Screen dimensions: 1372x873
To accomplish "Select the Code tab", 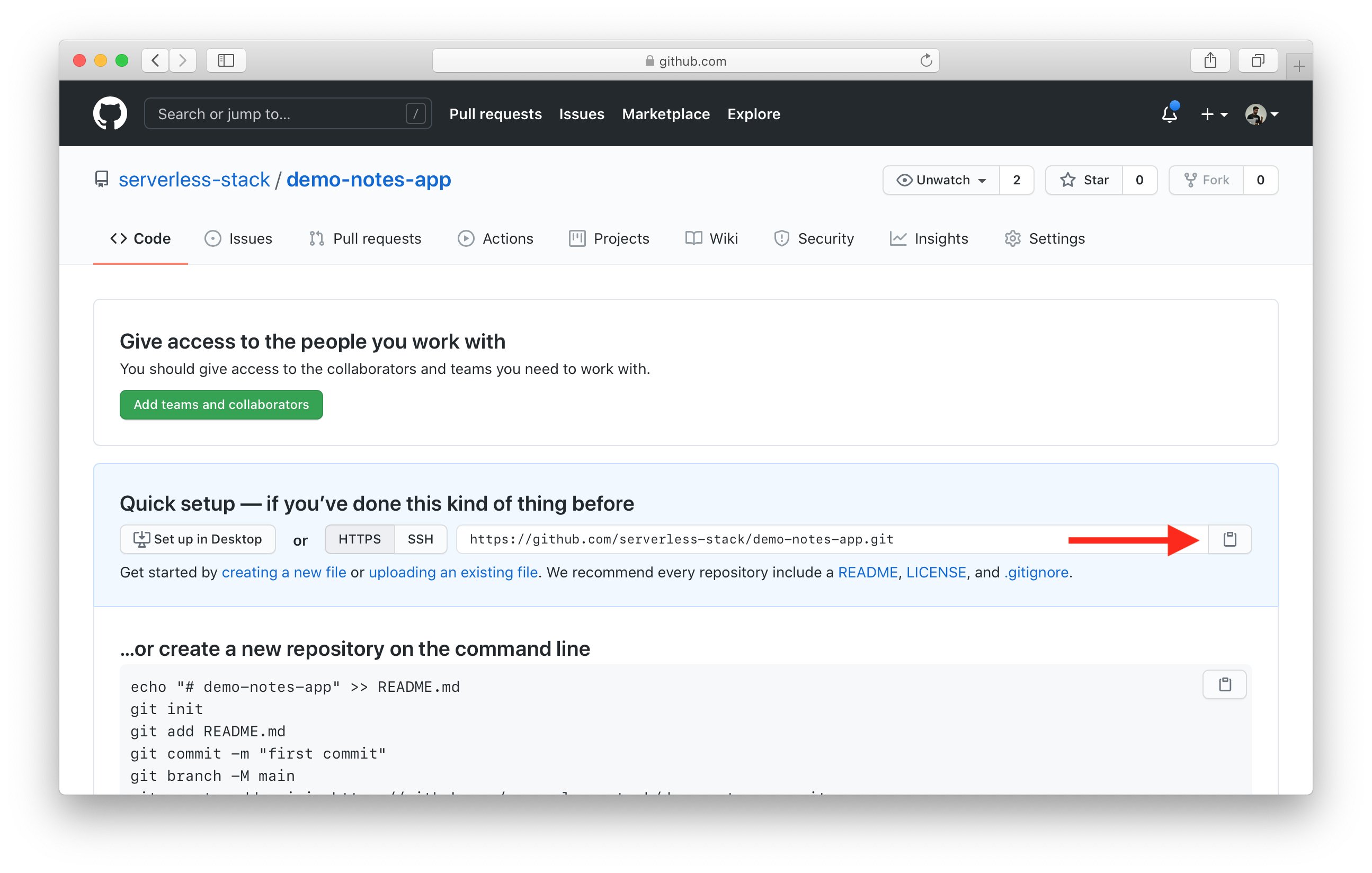I will tap(140, 238).
